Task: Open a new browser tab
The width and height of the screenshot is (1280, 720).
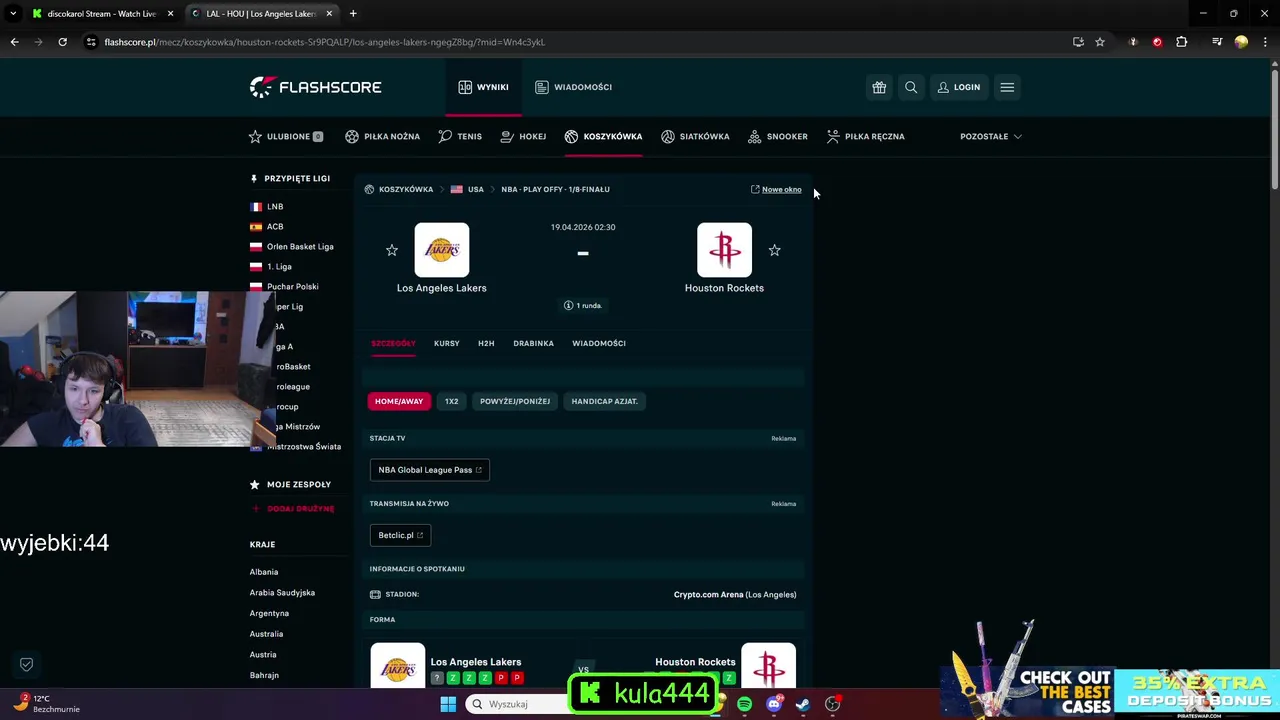Action: click(353, 14)
